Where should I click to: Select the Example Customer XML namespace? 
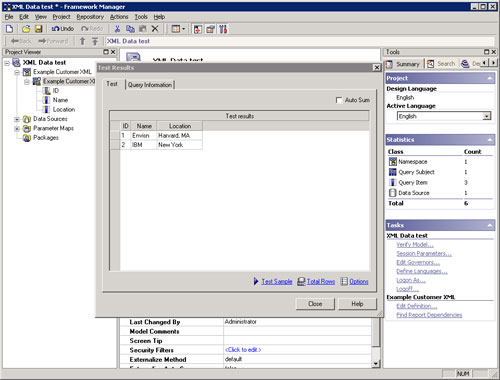[x=62, y=72]
